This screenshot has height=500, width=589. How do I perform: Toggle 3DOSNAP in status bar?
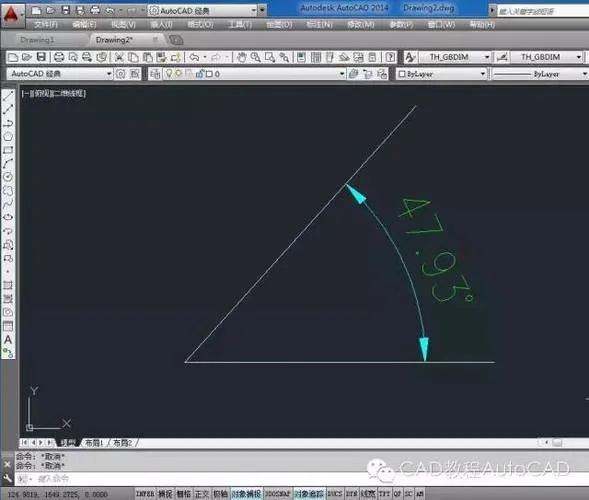tap(278, 494)
